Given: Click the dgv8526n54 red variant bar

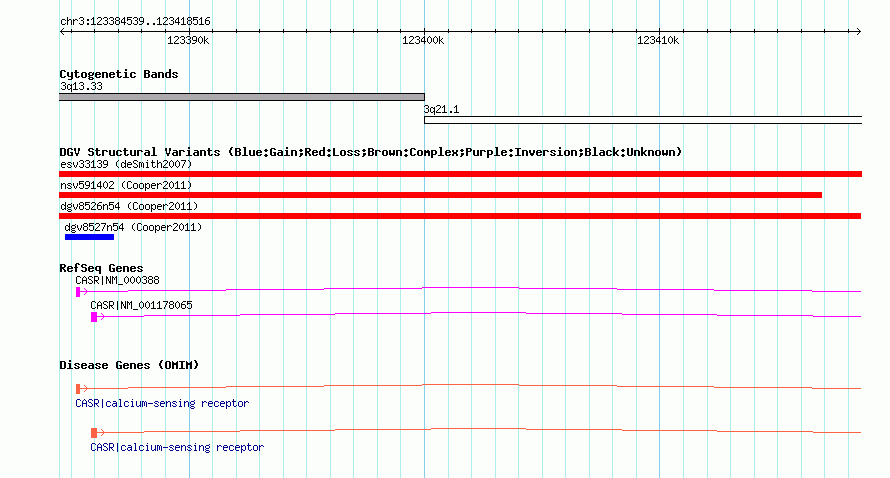Looking at the screenshot, I should click(x=460, y=216).
